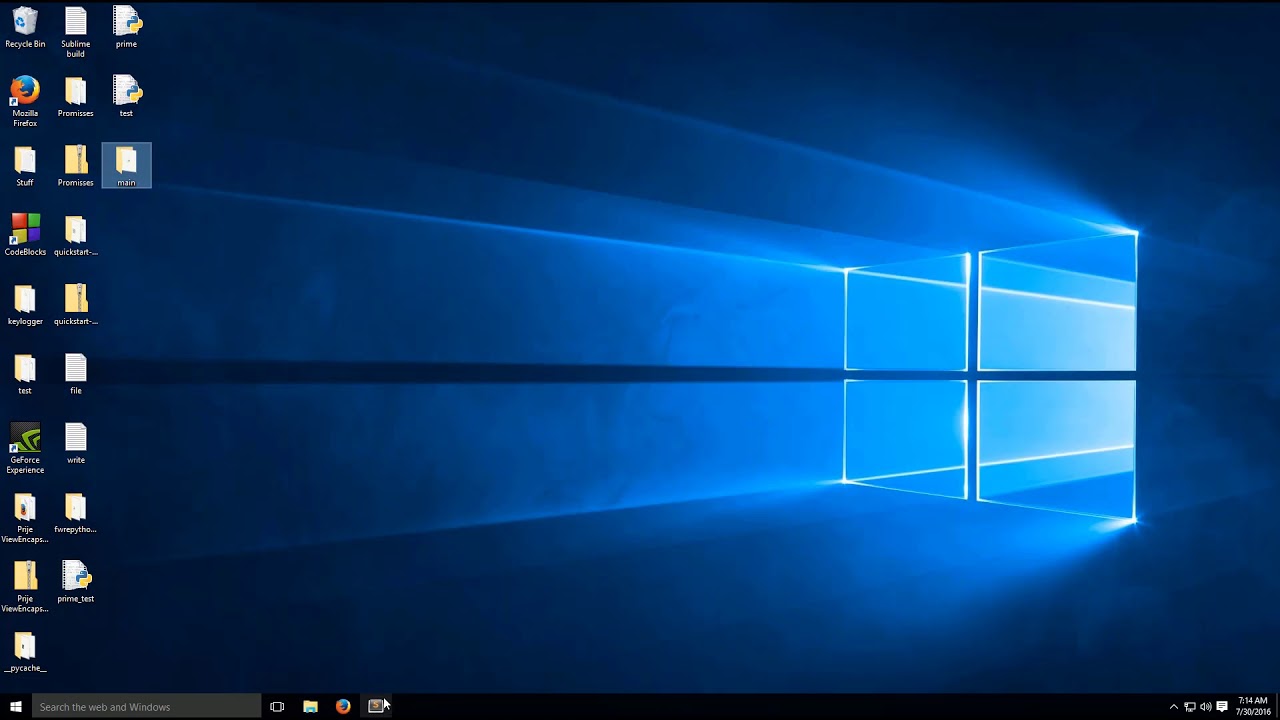Open Task View from the taskbar

coord(277,706)
